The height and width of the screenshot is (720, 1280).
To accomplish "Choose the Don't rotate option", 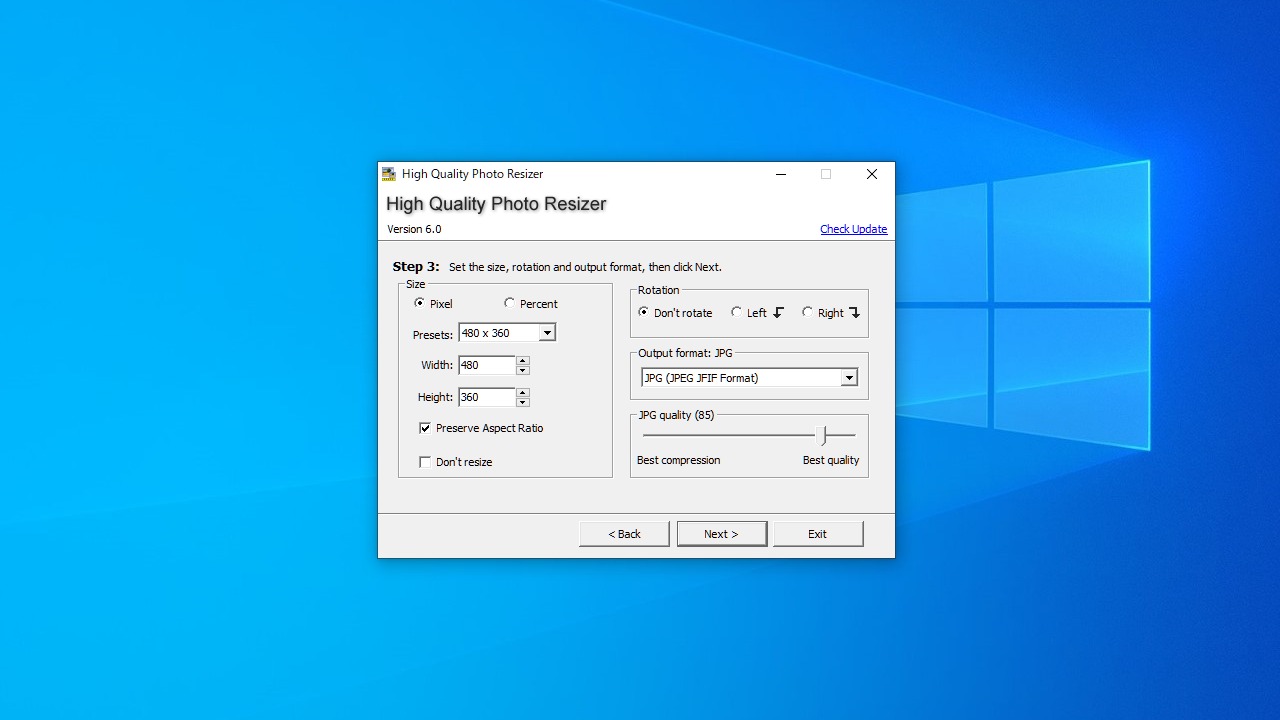I will [643, 312].
